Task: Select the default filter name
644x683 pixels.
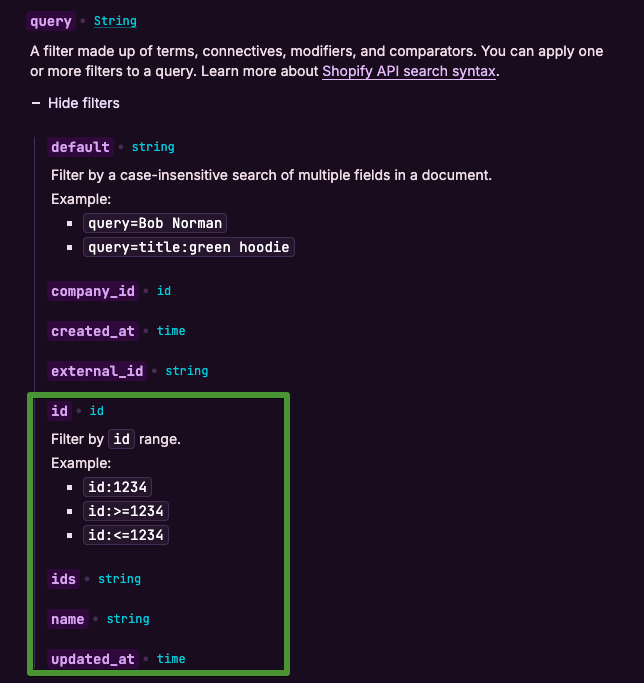Action: point(80,147)
